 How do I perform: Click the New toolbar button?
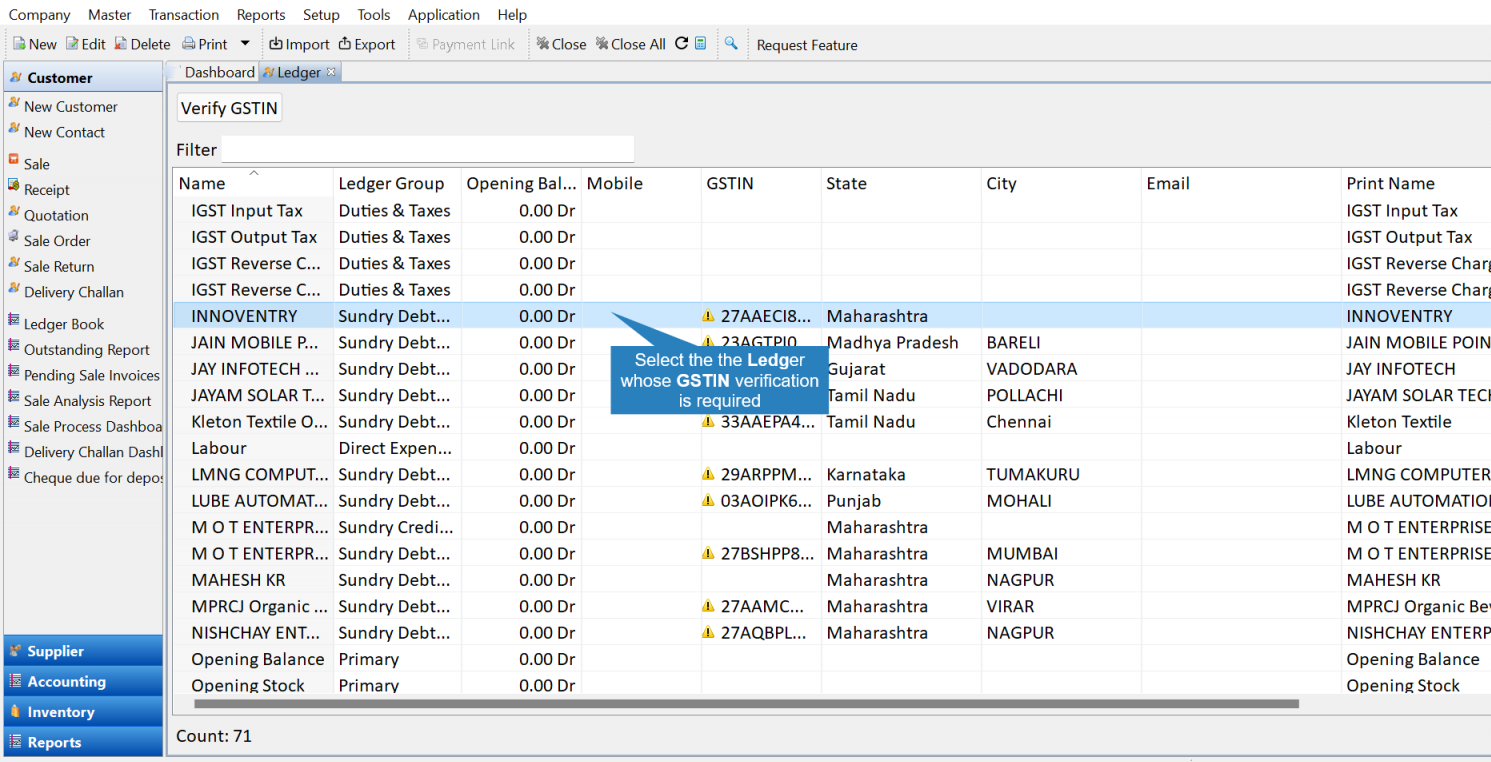pyautogui.click(x=35, y=44)
